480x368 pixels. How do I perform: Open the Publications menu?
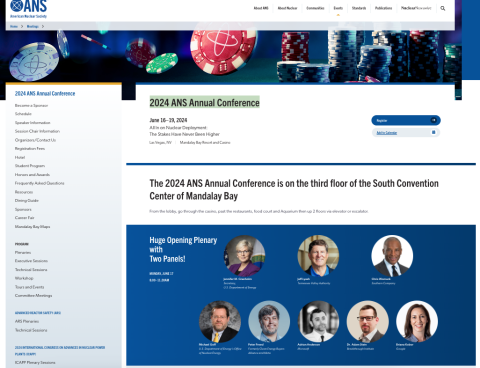click(383, 8)
